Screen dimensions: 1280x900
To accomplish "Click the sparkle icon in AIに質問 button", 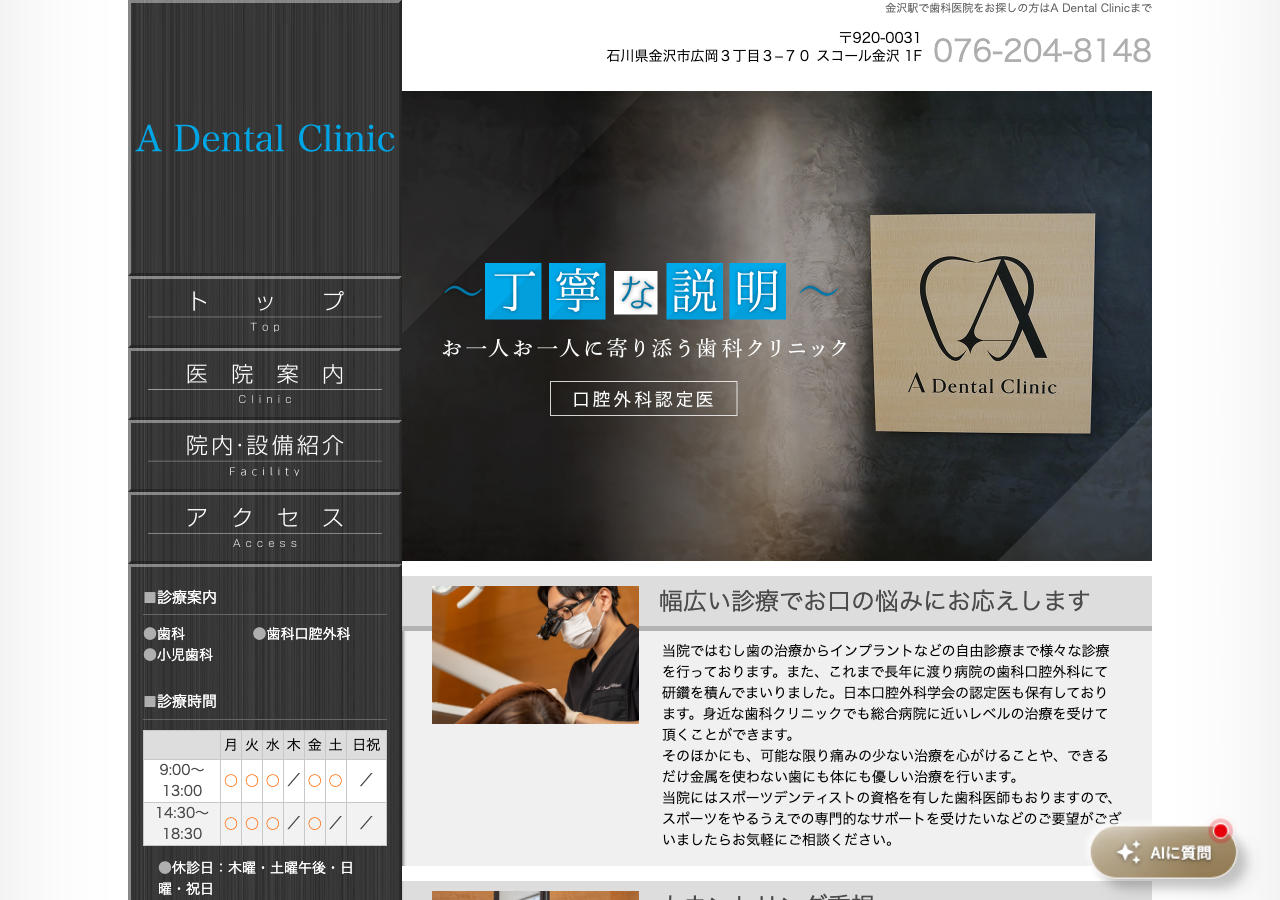I will 1129,852.
